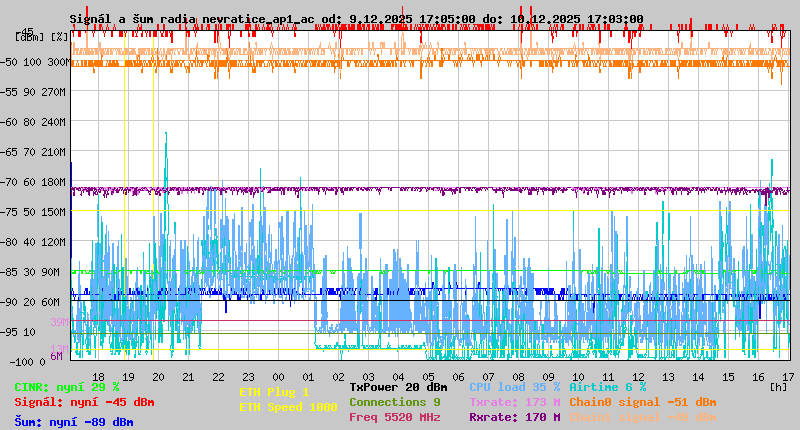Click the '-60 80 240M' y-axis label
Screen dimensions: 800x430
(34, 122)
